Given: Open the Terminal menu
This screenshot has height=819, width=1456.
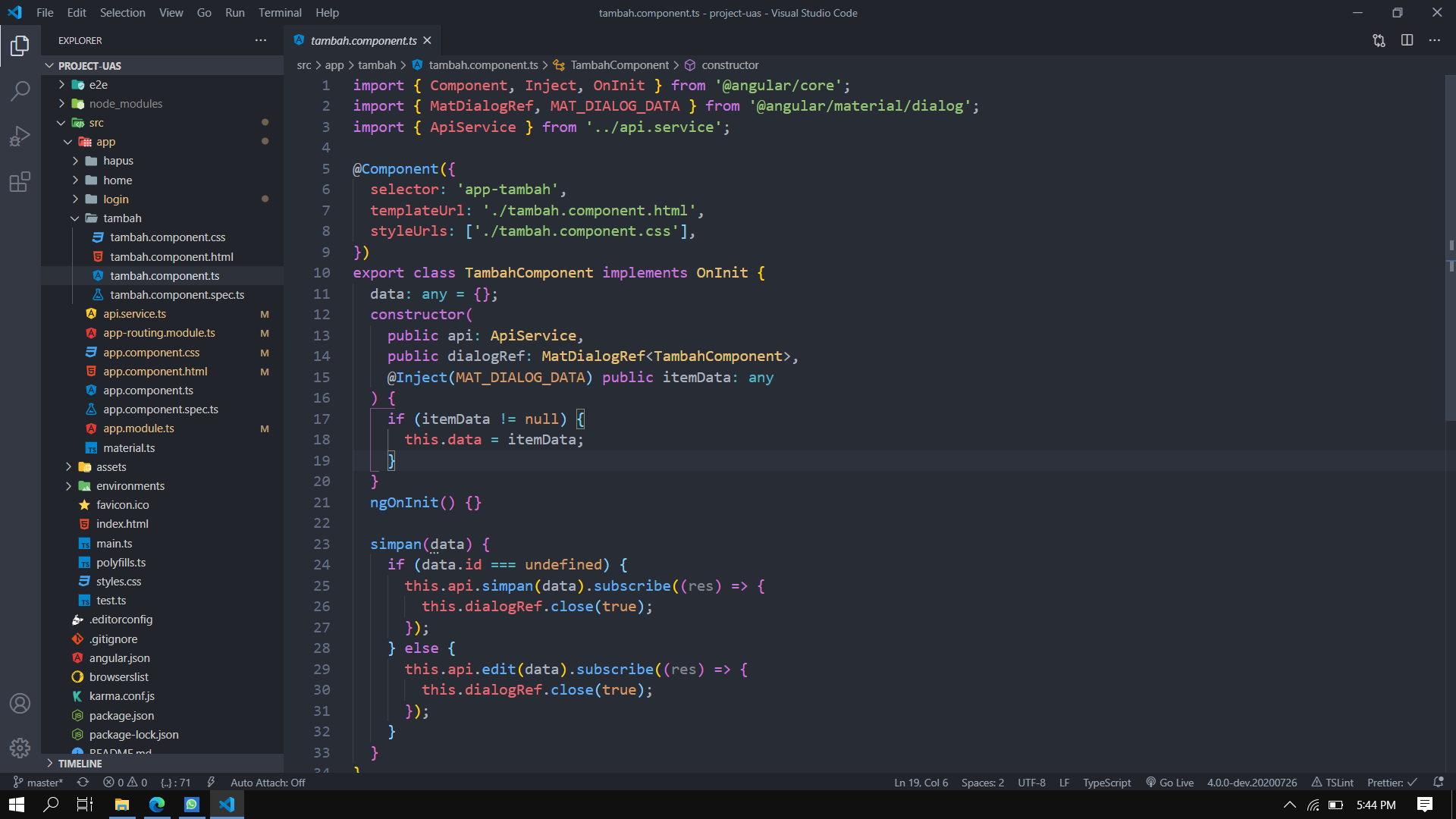Looking at the screenshot, I should click(280, 13).
